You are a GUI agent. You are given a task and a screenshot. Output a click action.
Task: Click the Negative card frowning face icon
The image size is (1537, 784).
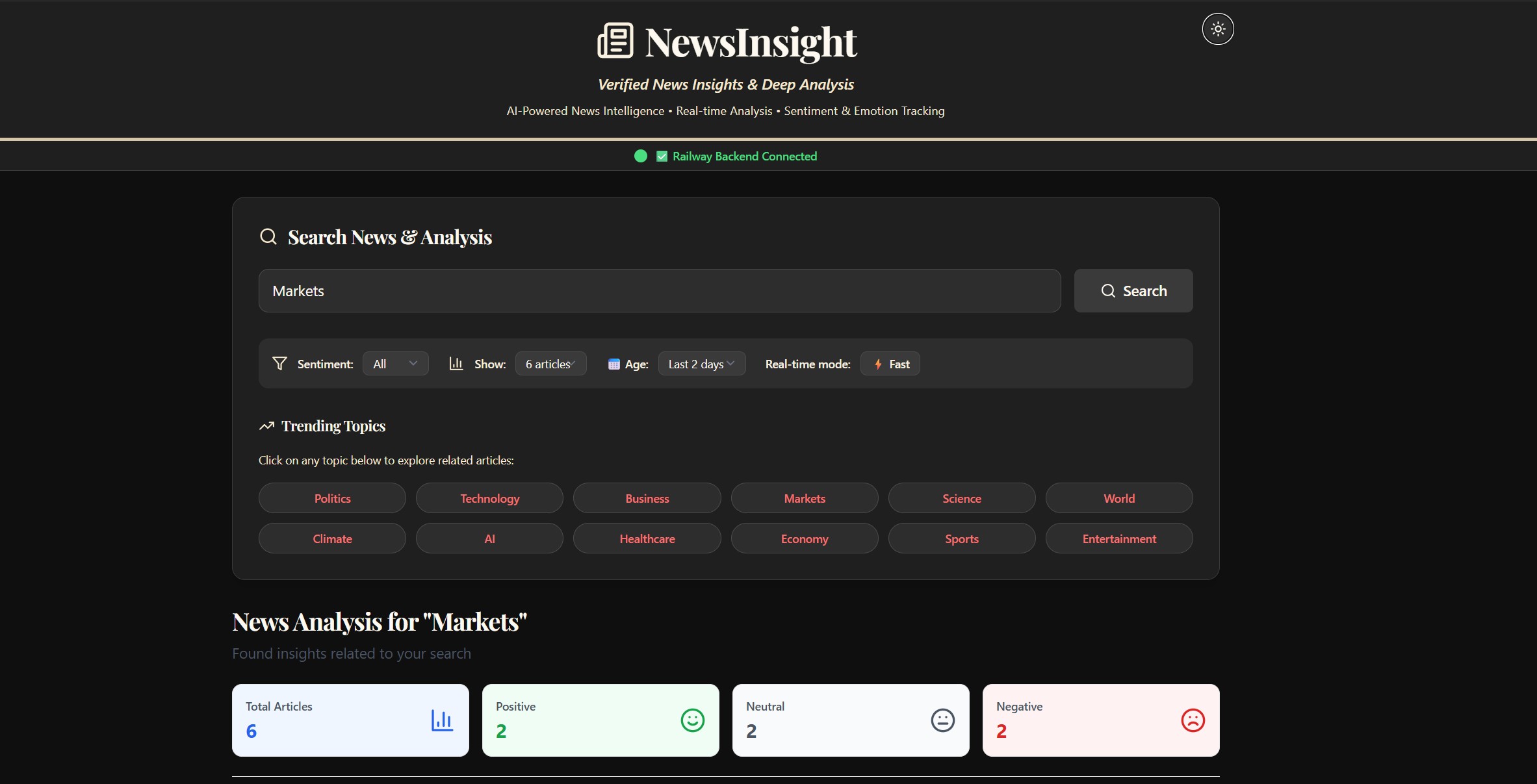(x=1193, y=720)
